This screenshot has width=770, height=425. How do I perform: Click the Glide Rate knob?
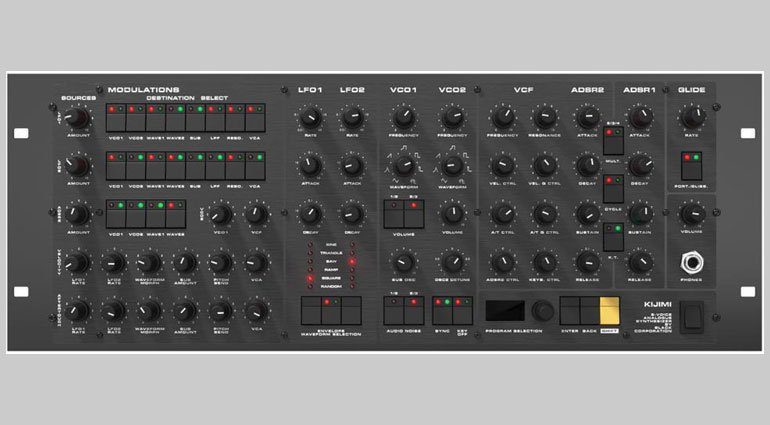click(x=691, y=118)
